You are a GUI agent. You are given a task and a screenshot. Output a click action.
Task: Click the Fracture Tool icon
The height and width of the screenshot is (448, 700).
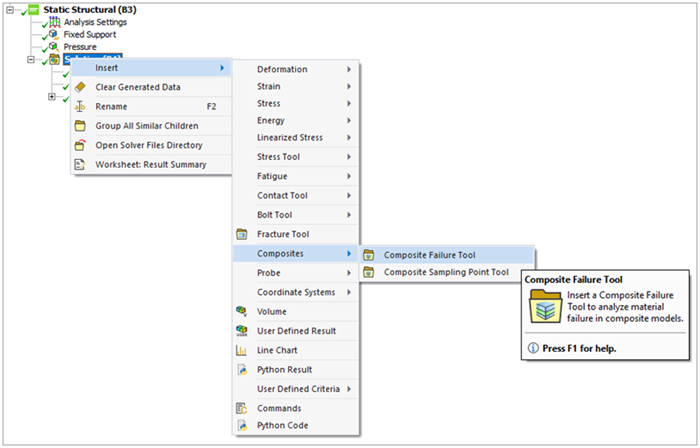[x=241, y=234]
